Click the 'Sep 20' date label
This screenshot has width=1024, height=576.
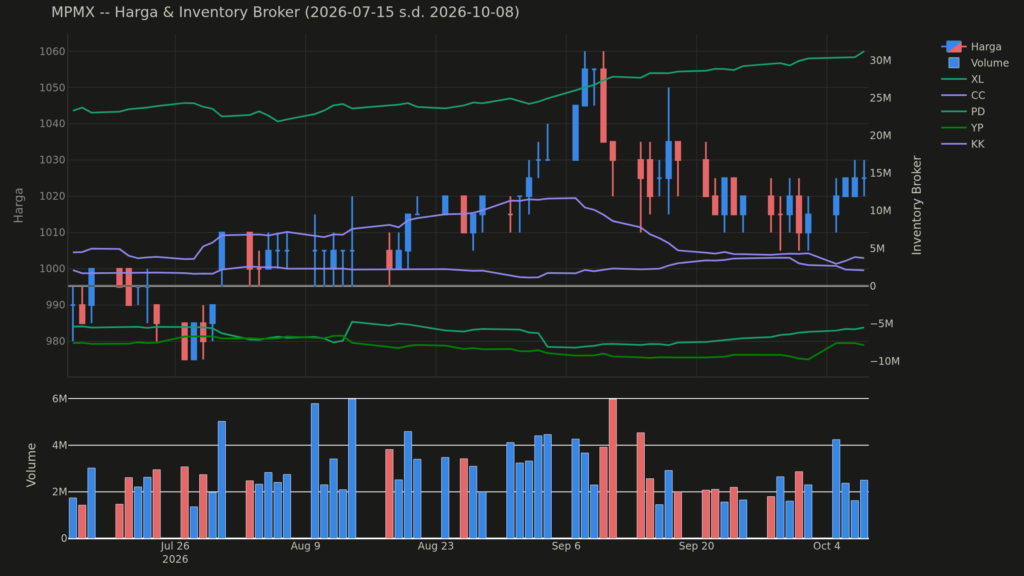[696, 546]
